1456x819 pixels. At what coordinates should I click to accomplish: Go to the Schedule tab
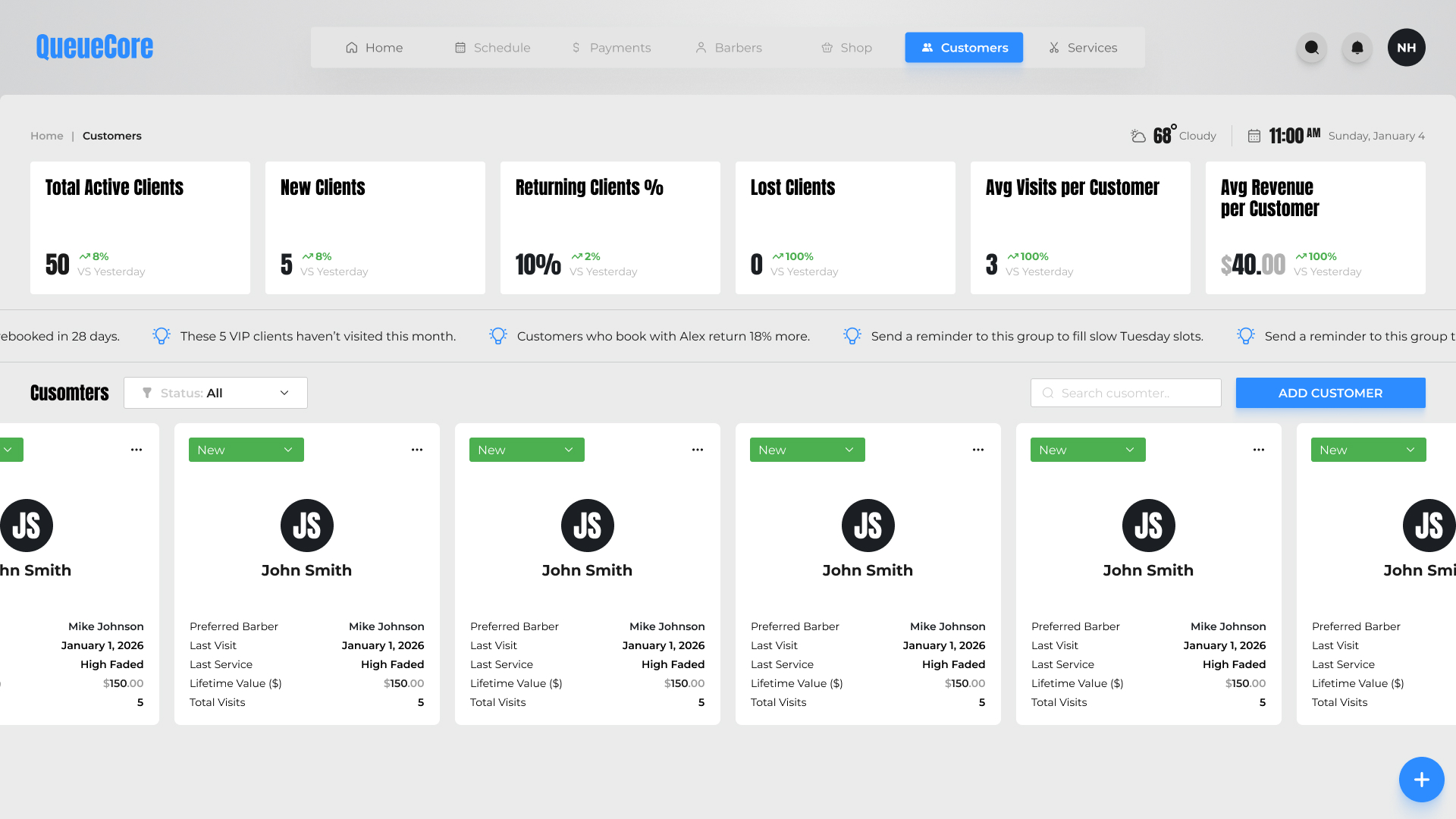492,48
